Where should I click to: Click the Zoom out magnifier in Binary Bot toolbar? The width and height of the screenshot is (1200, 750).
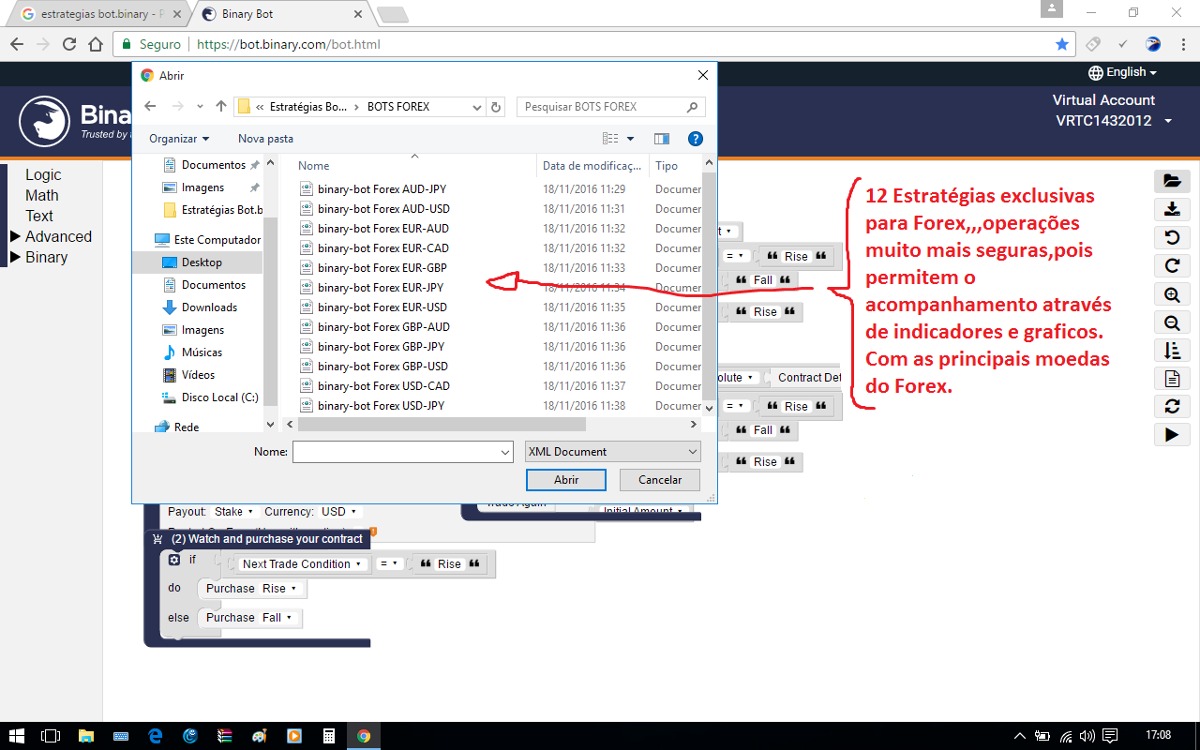click(1172, 322)
